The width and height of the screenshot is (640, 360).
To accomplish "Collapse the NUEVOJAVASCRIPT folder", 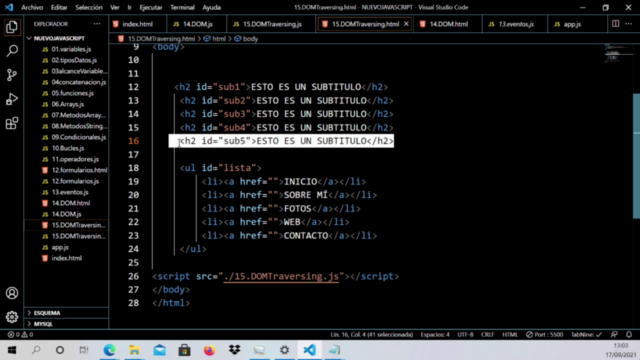I will [59, 38].
